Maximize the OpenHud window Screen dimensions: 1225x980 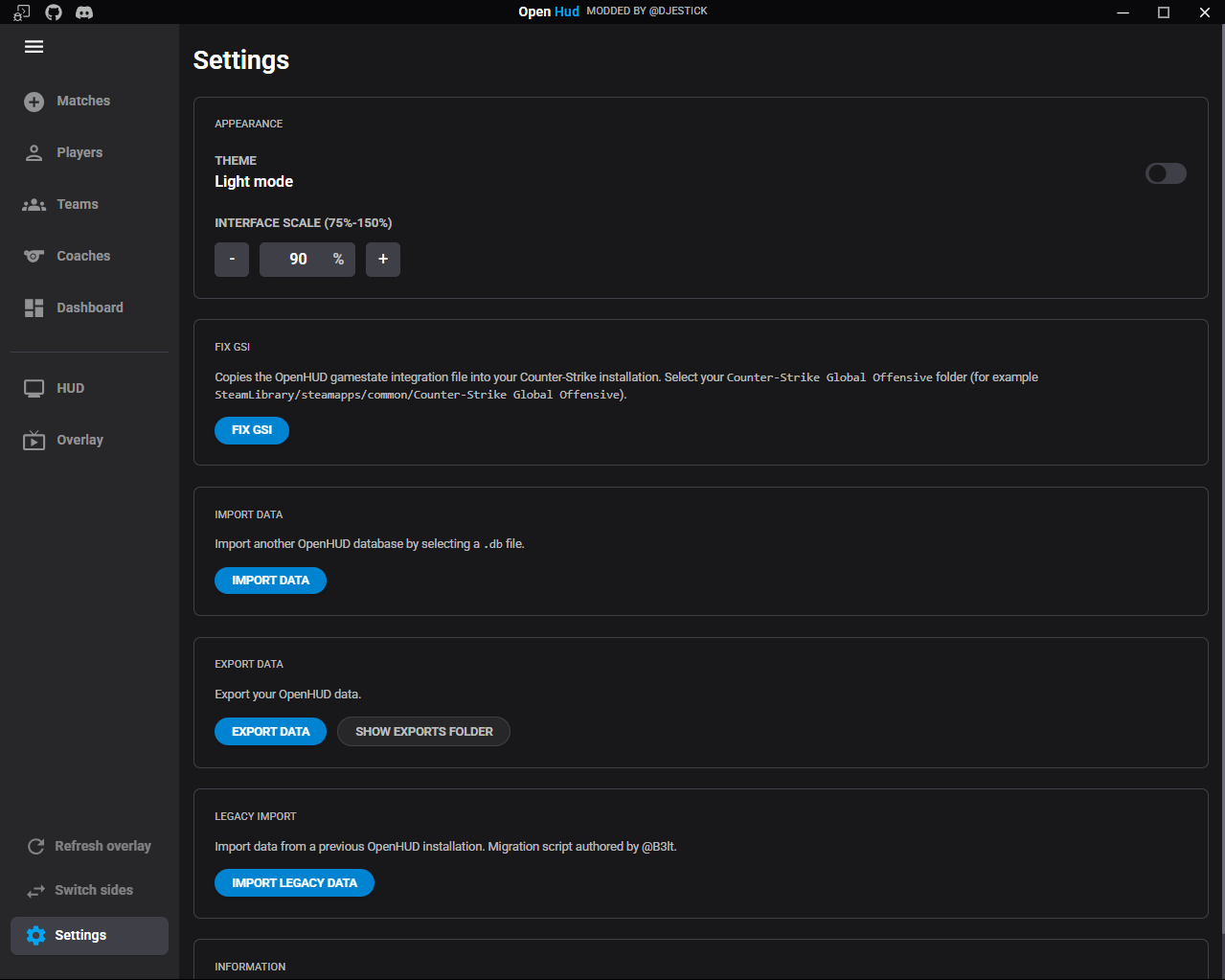point(1164,12)
